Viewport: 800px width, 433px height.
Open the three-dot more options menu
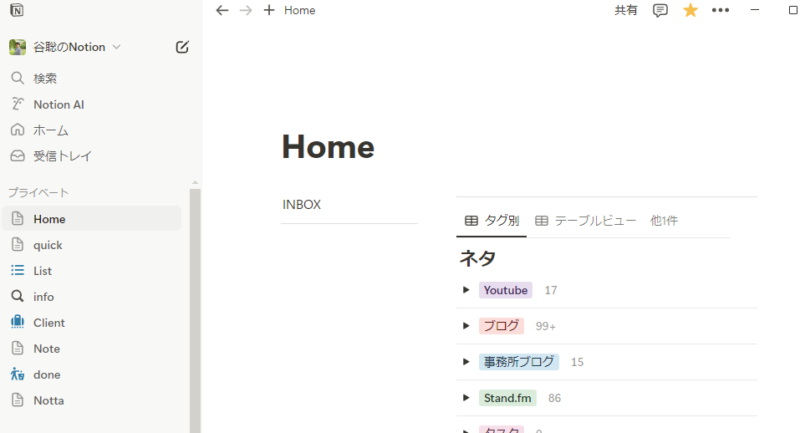pyautogui.click(x=720, y=10)
